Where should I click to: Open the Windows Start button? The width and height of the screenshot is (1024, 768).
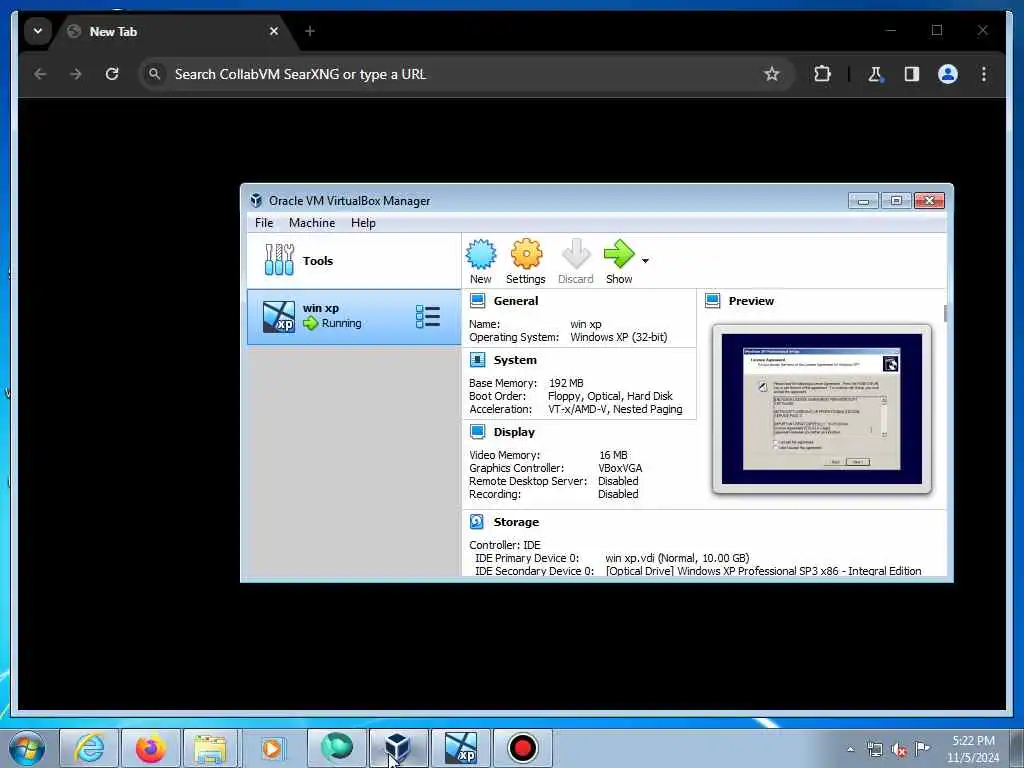[26, 748]
